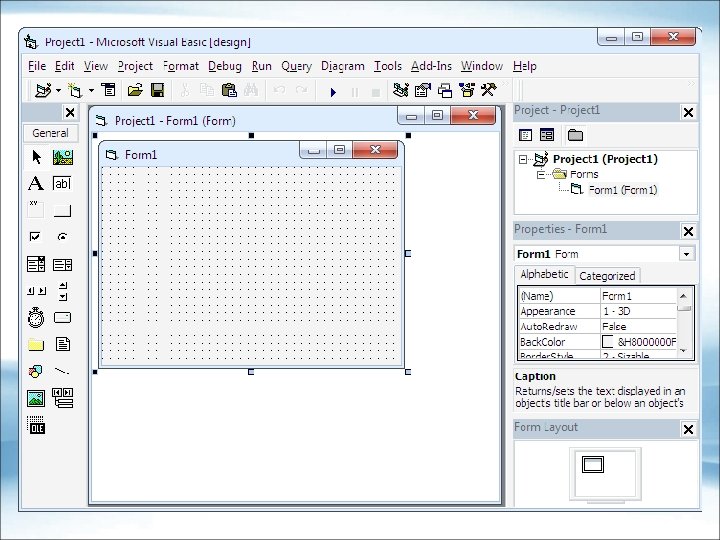
Task: Select the Image control tool
Action: pyautogui.click(x=36, y=398)
